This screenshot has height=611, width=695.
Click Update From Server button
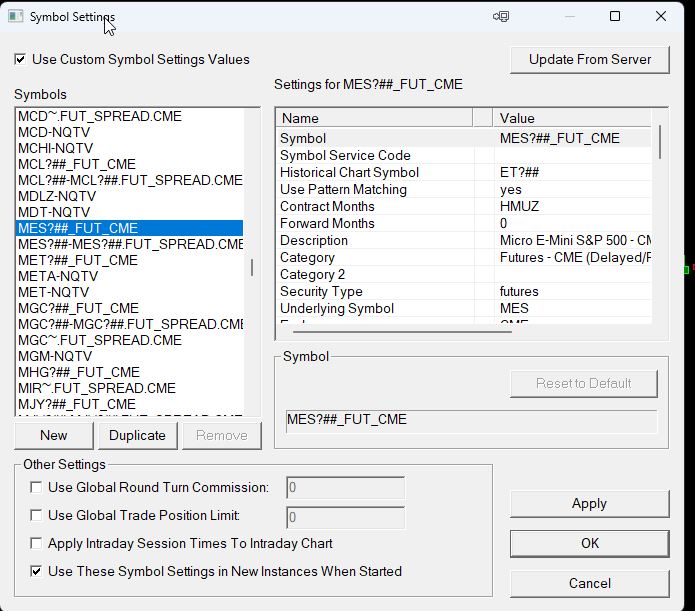pos(590,59)
